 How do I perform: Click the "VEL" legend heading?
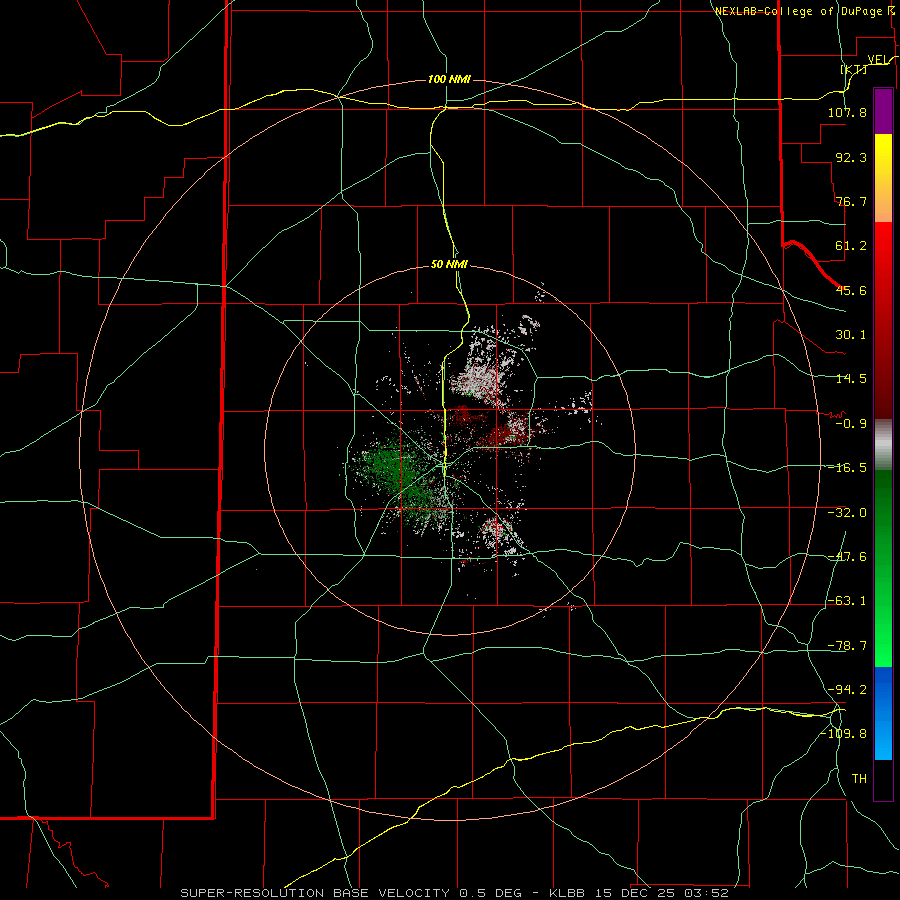pos(878,59)
